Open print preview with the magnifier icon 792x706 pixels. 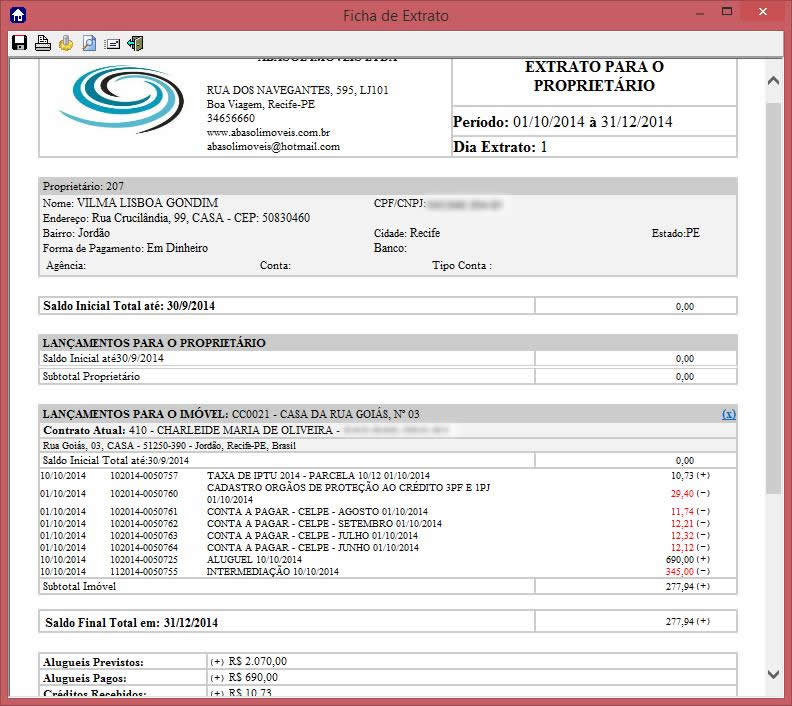(x=89, y=43)
